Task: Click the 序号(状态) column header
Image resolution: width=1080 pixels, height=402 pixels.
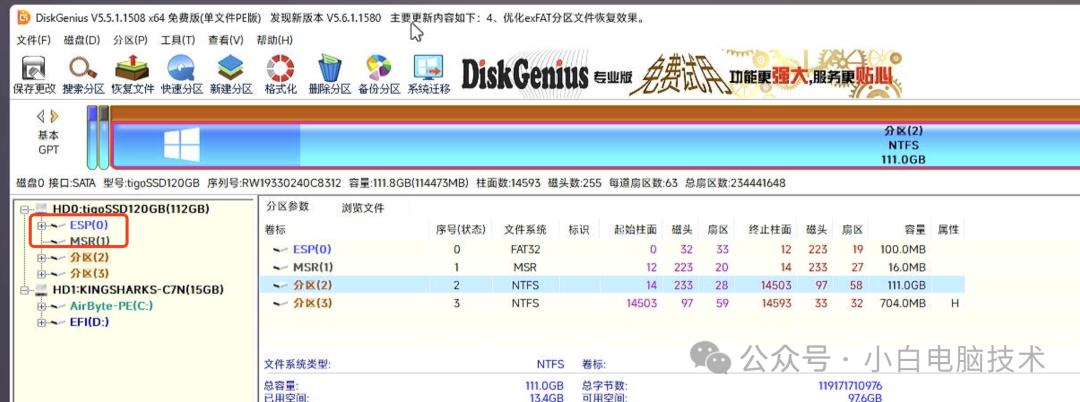Action: coord(461,230)
